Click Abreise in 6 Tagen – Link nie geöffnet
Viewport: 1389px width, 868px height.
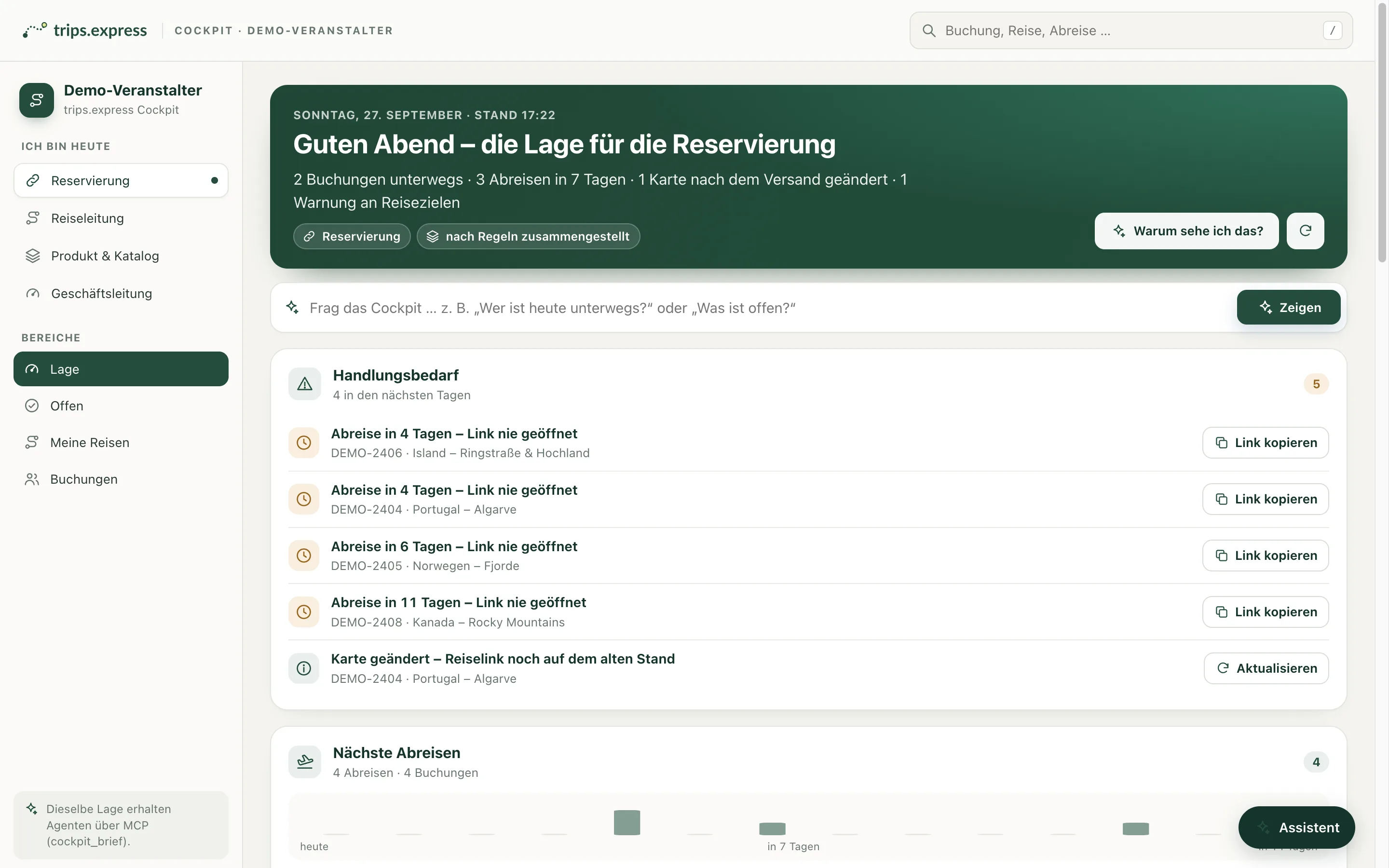(x=454, y=546)
